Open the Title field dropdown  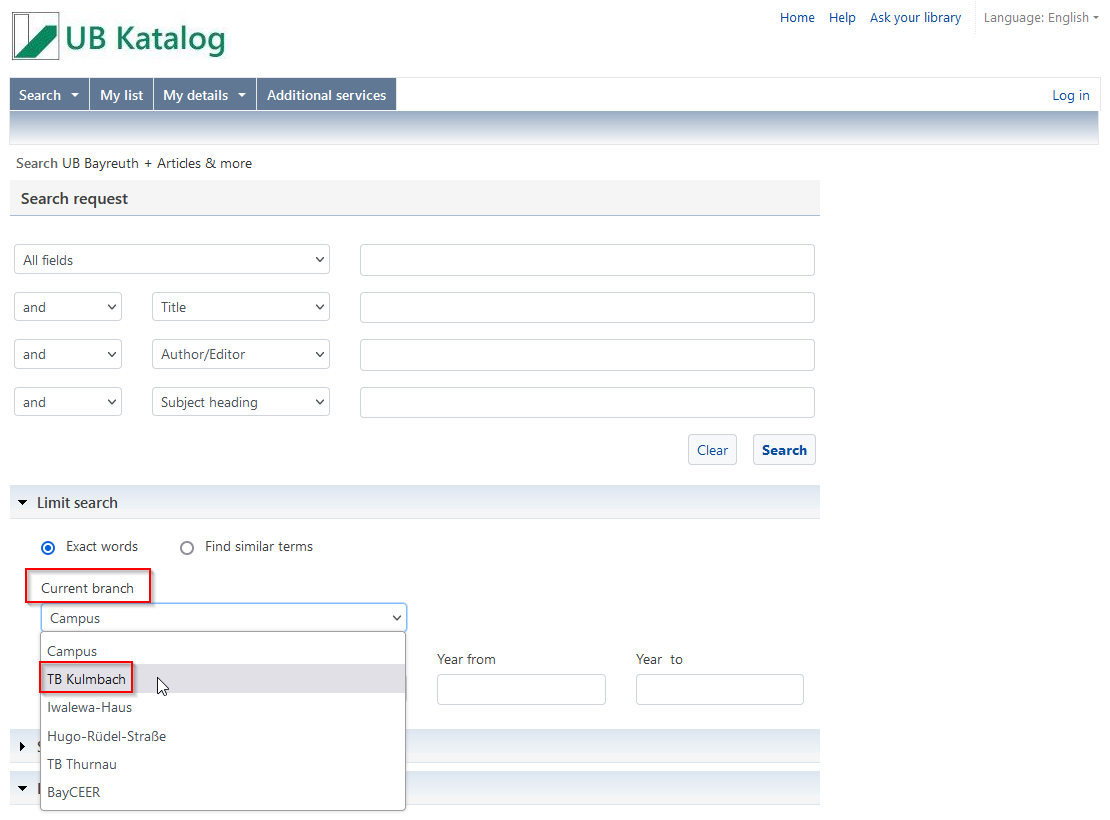coord(241,307)
